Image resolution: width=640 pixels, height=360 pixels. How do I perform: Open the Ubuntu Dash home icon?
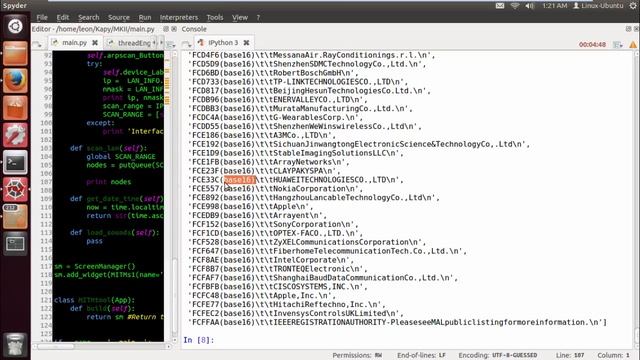tap(15, 26)
